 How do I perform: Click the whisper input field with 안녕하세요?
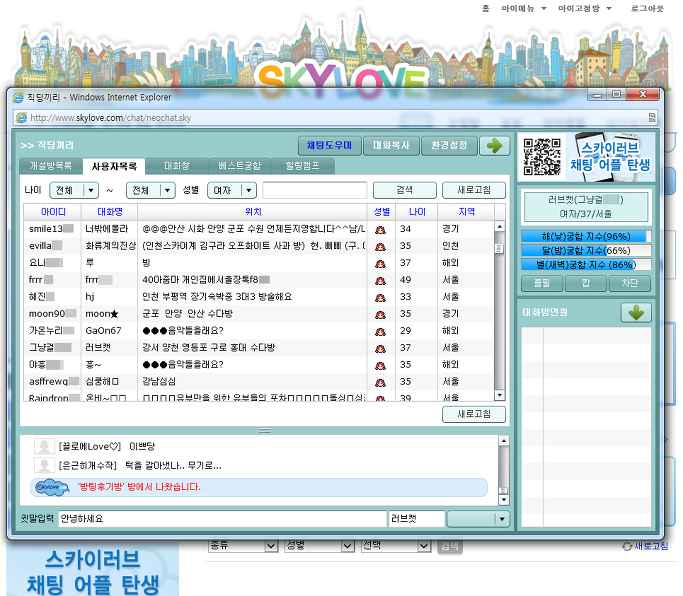click(223, 519)
